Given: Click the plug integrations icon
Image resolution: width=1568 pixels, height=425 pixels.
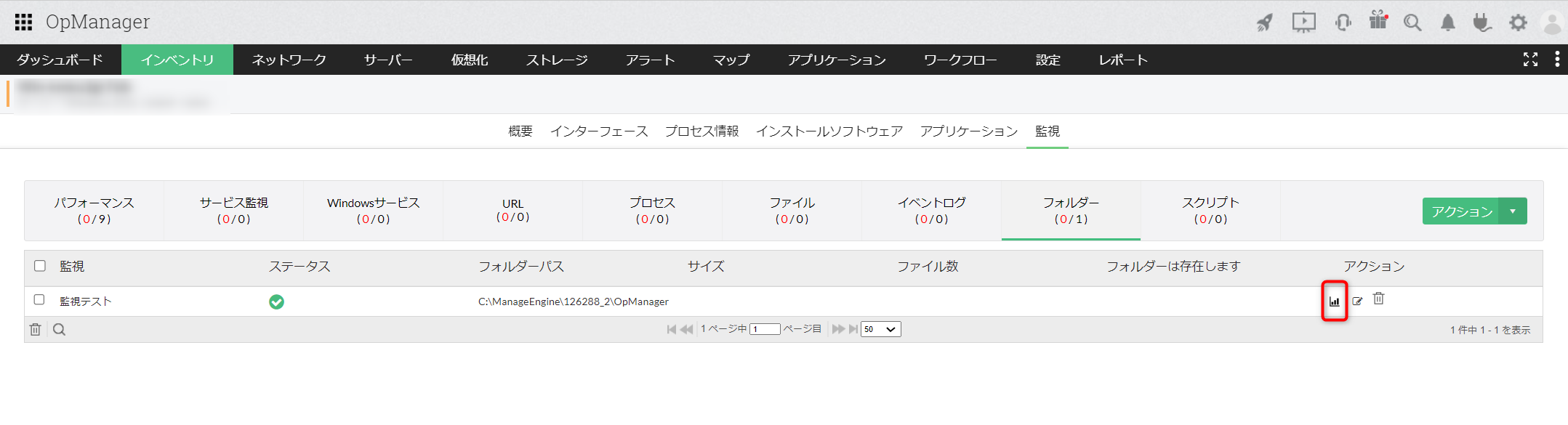Looking at the screenshot, I should (x=1482, y=23).
